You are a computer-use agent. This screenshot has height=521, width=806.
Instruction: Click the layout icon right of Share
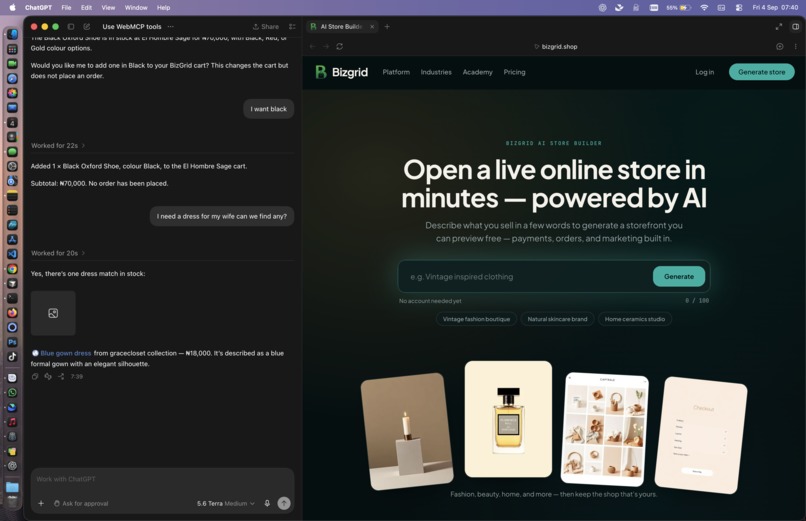pos(292,27)
